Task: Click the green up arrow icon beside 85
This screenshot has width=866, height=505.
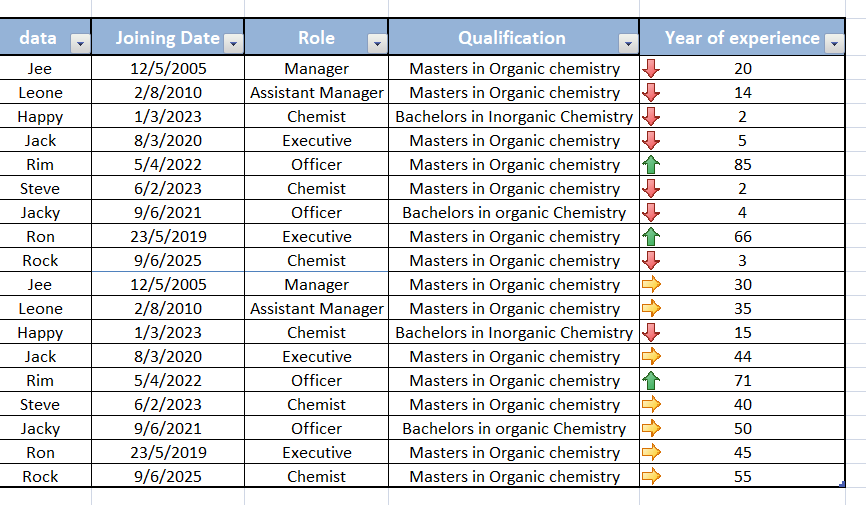Action: tap(651, 165)
